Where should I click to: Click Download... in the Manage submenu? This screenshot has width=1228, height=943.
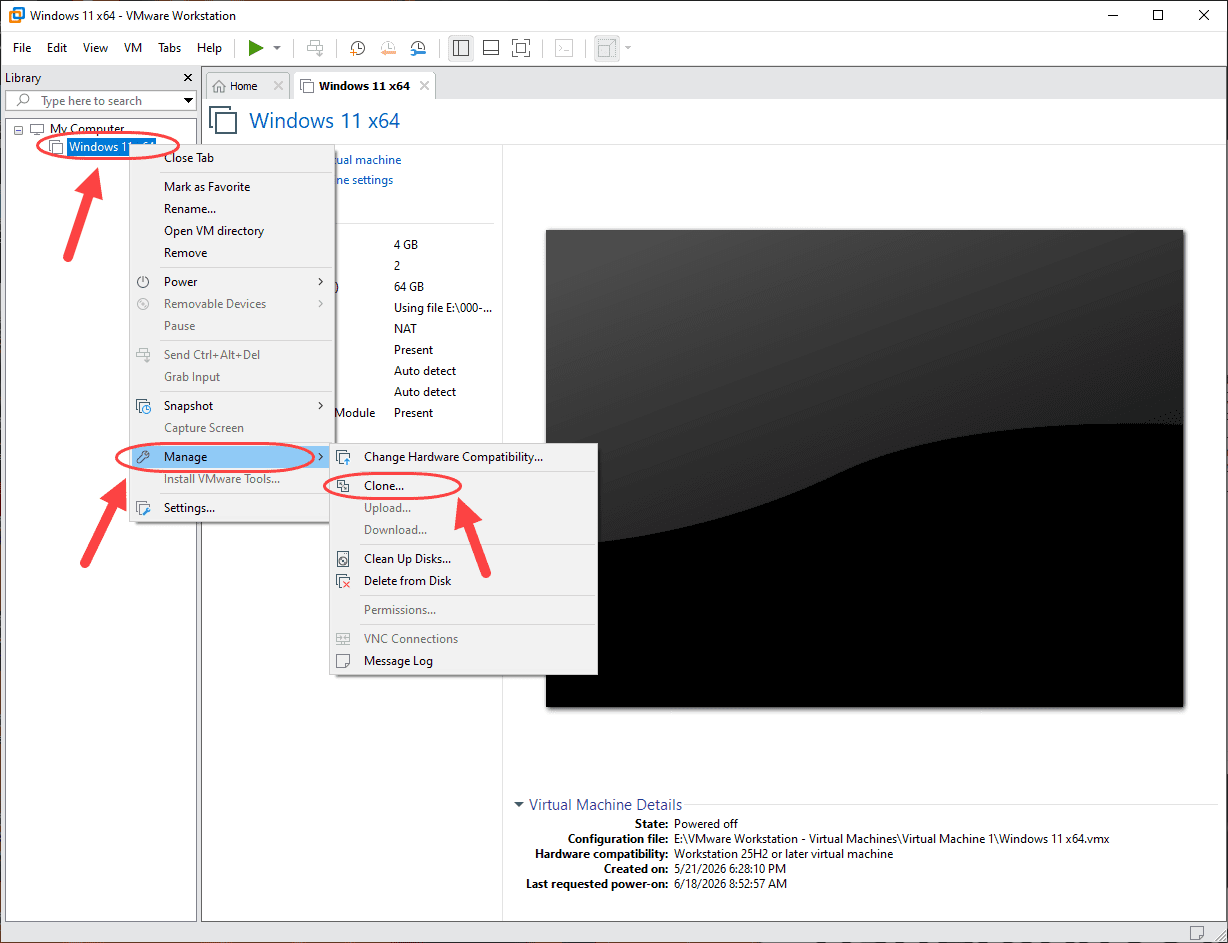395,530
